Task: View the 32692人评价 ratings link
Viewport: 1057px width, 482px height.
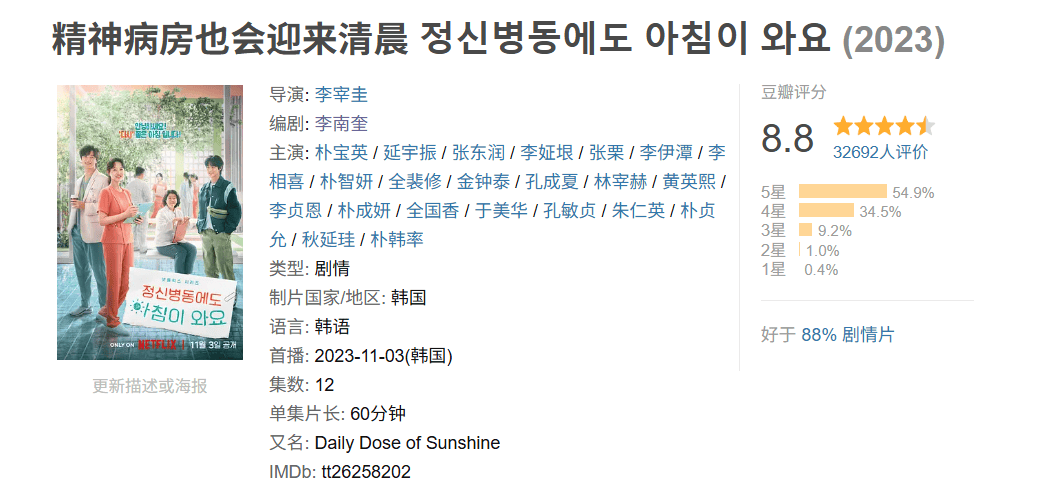Action: tap(880, 152)
